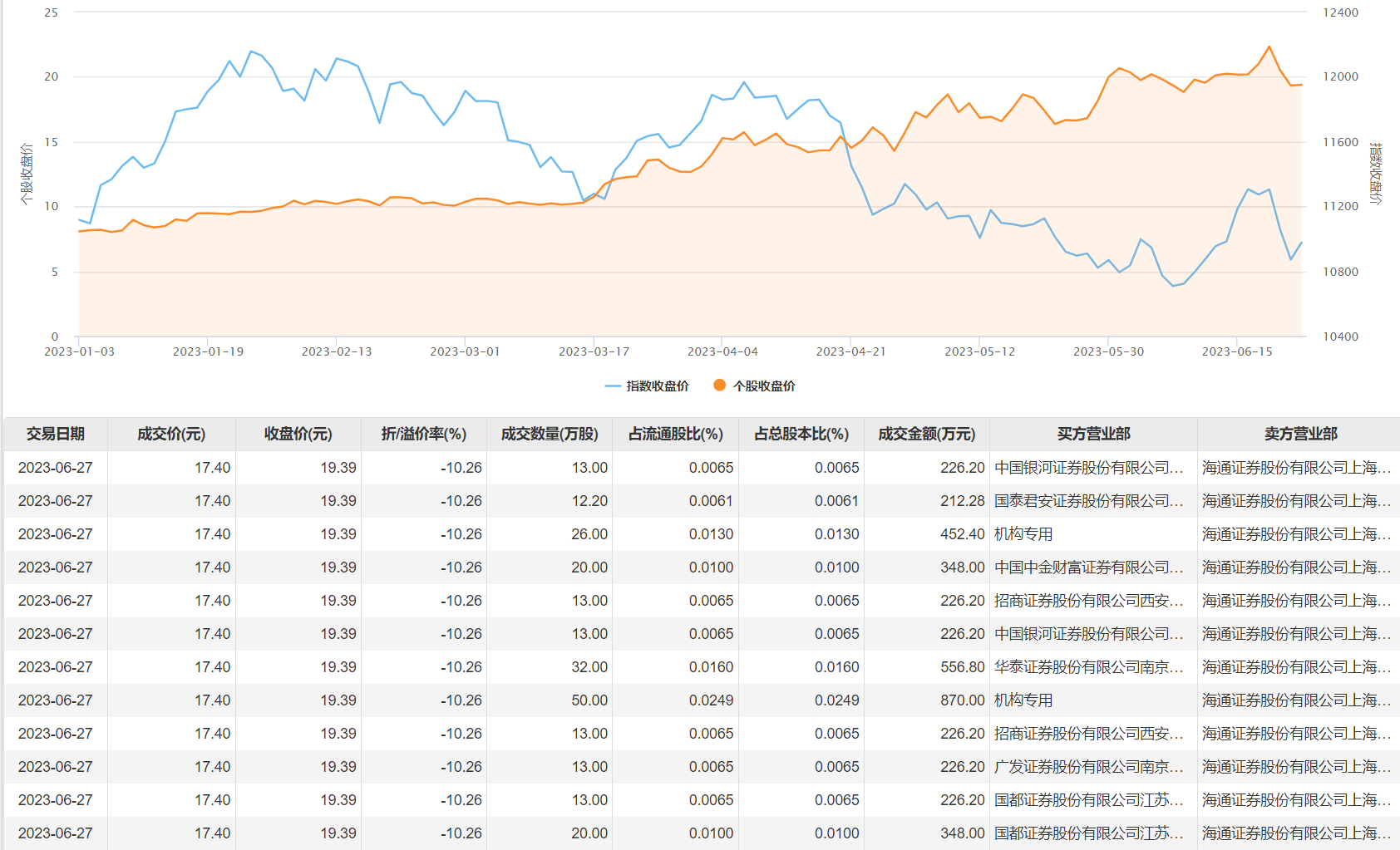The height and width of the screenshot is (850, 1400).
Task: Toggle the 指数收盘价 series legend label
Action: 657,386
